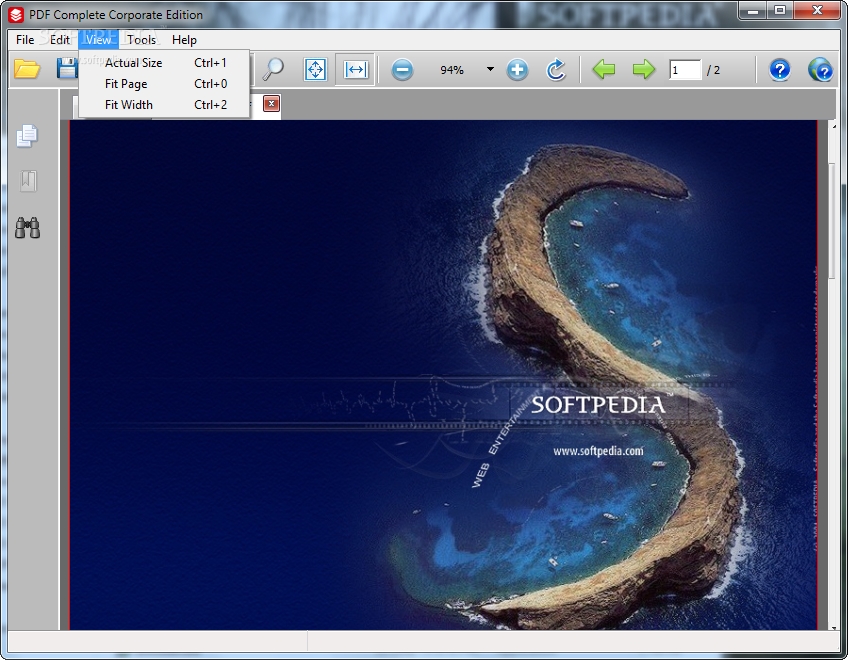Viewport: 848px width, 660px height.
Task: Choose Fit Width from View menu
Action: click(164, 105)
